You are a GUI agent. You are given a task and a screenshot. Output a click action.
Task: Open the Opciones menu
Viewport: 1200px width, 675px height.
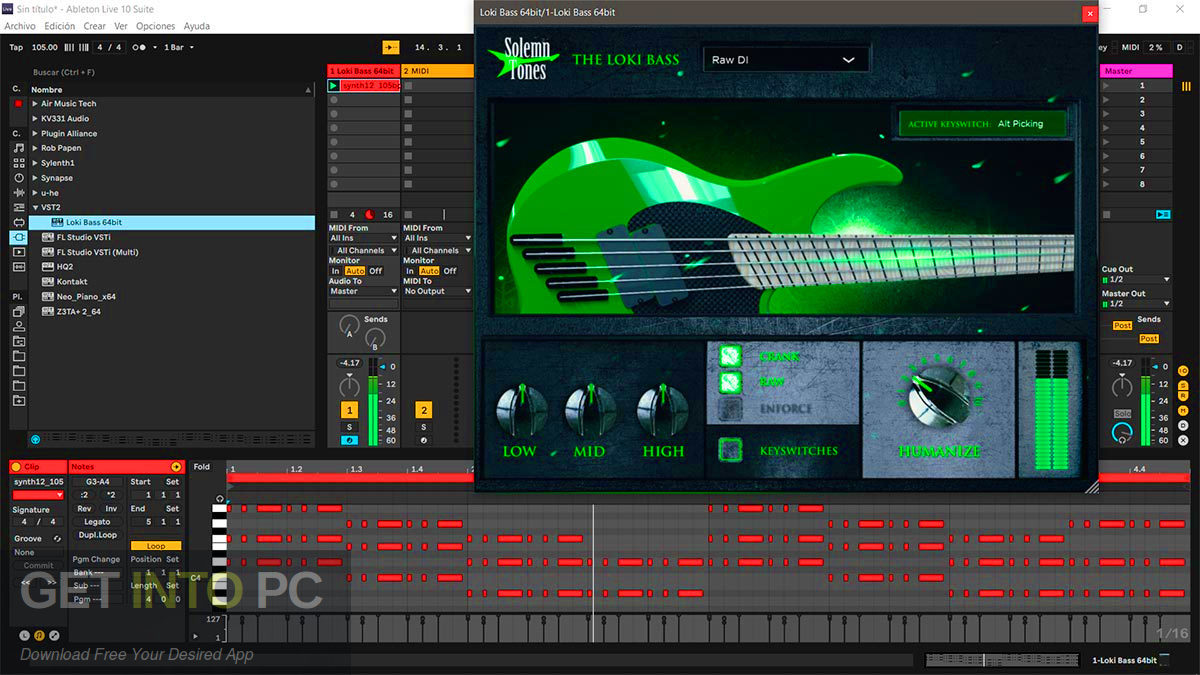click(155, 26)
